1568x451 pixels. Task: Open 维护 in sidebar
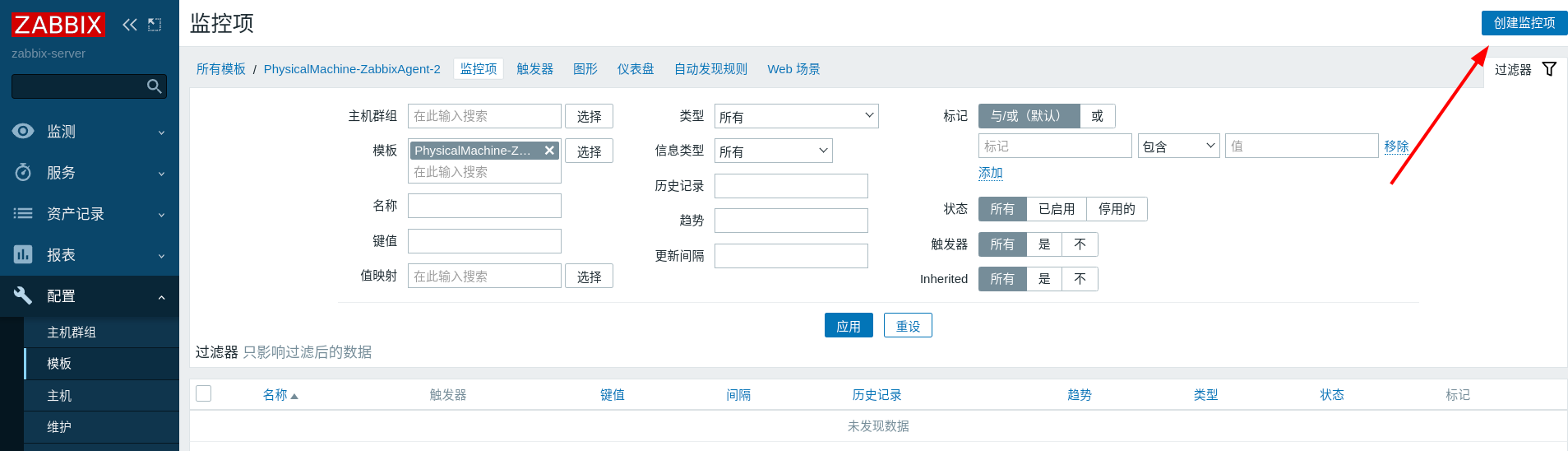(x=101, y=427)
